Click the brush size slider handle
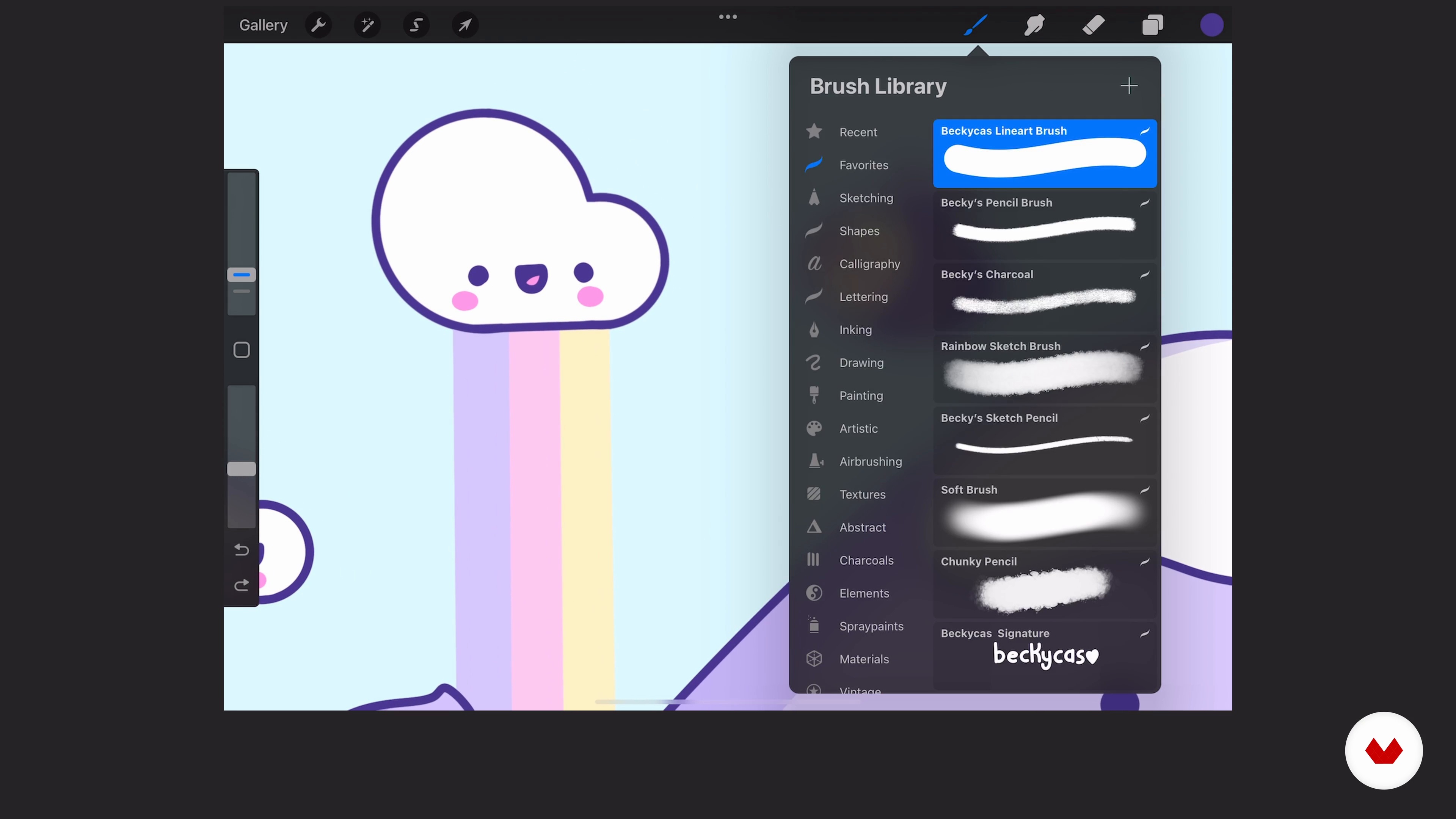 click(242, 275)
